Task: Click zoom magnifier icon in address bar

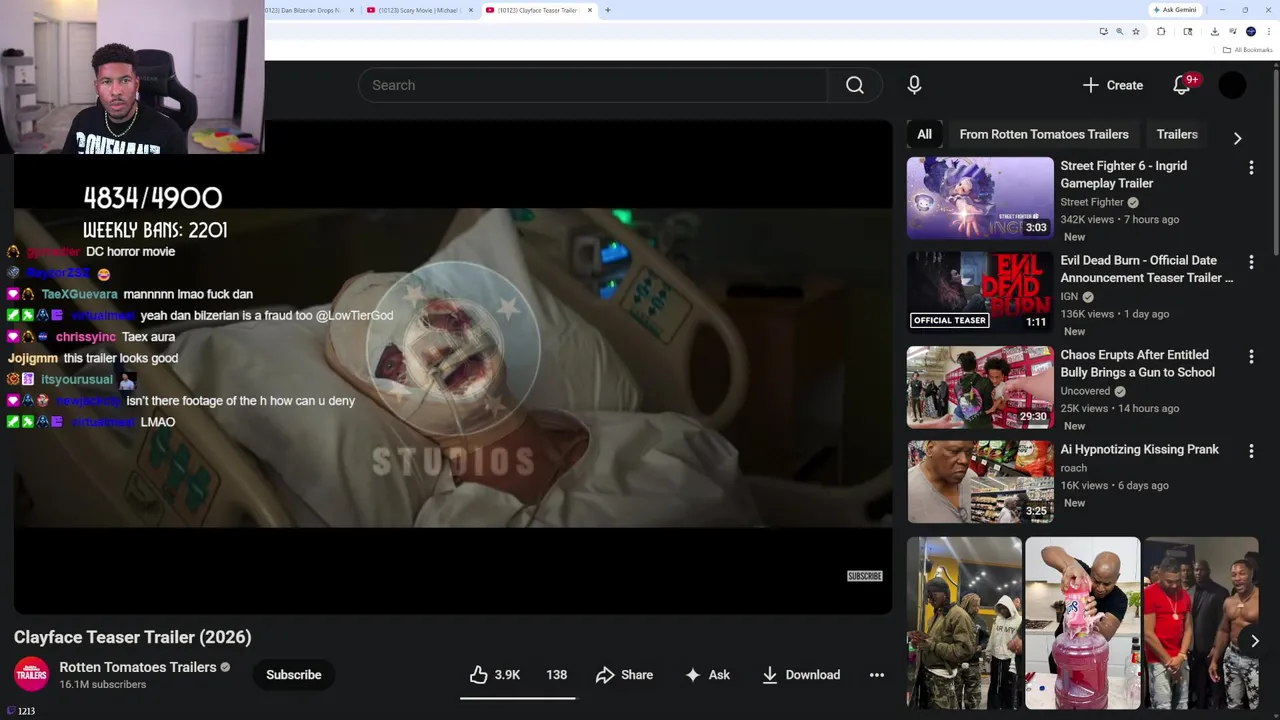Action: pyautogui.click(x=1119, y=31)
